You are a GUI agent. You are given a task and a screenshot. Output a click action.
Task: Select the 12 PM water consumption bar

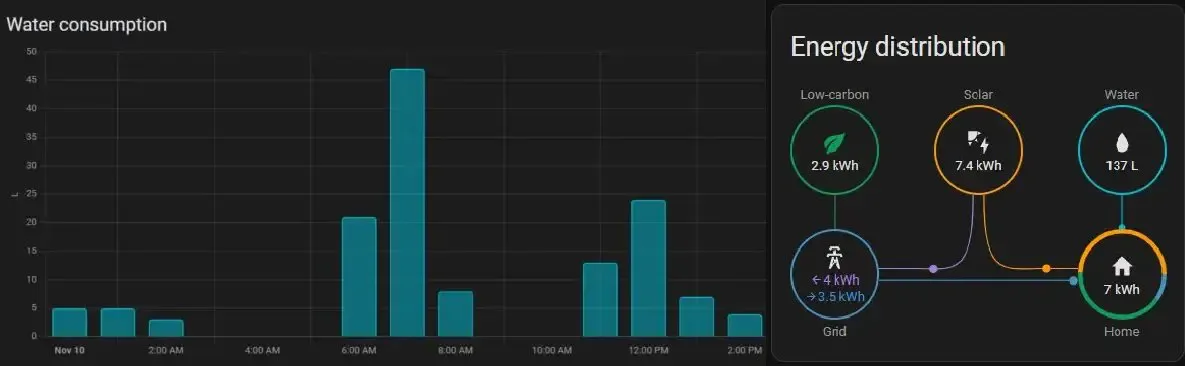(648, 268)
